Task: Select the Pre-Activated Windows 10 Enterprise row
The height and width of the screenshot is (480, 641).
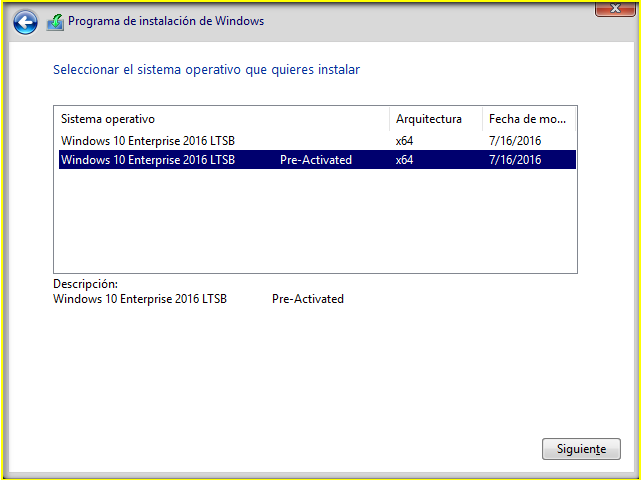Action: [317, 159]
